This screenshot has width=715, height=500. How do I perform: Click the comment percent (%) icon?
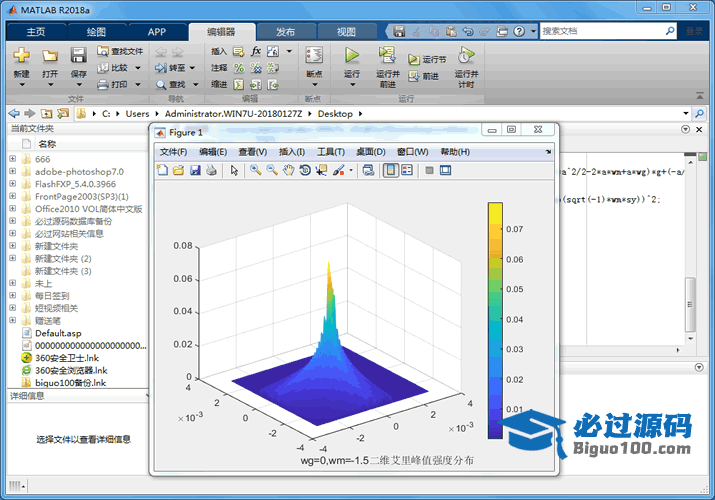tap(238, 68)
